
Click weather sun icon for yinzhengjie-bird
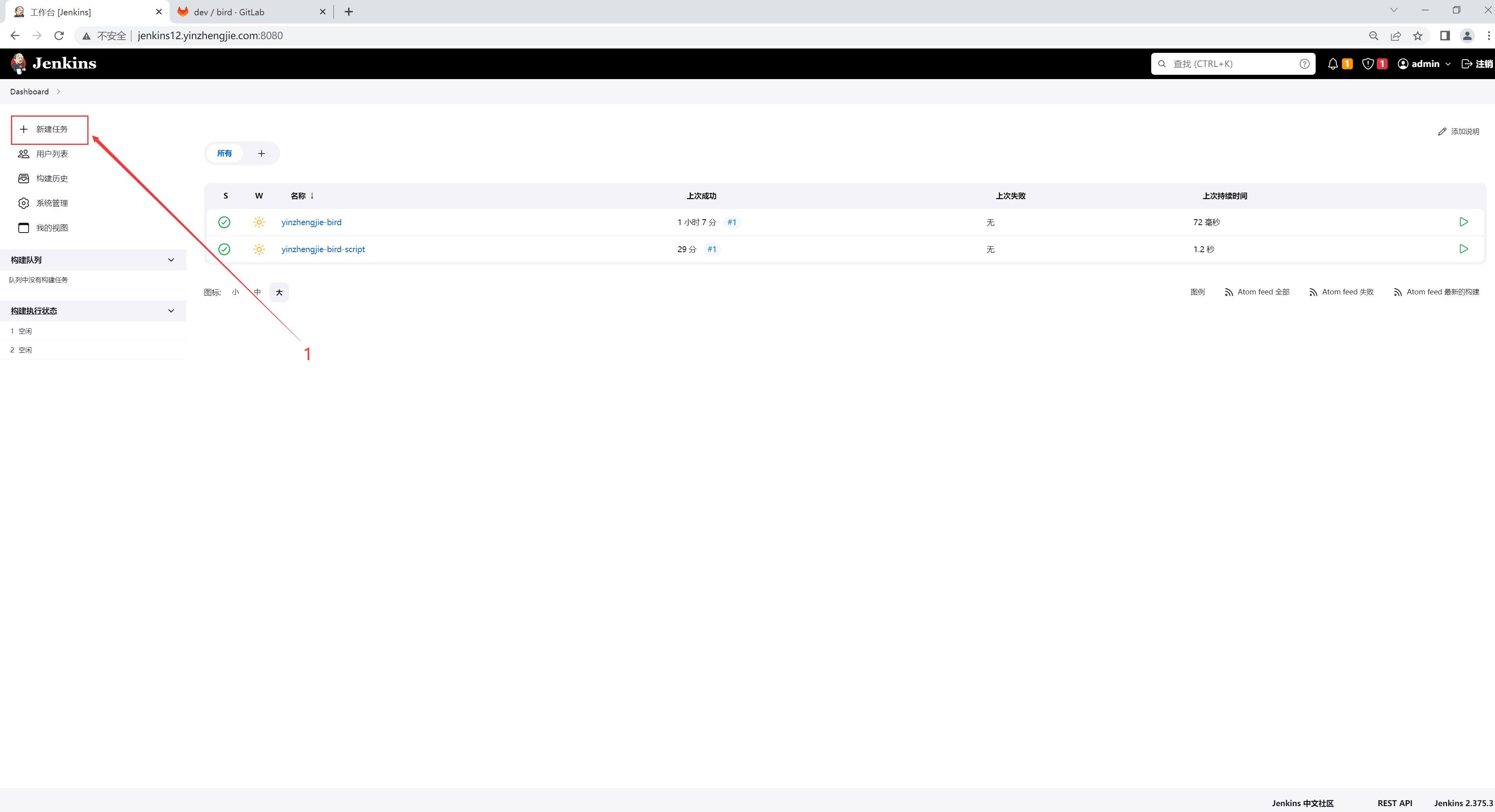(259, 222)
